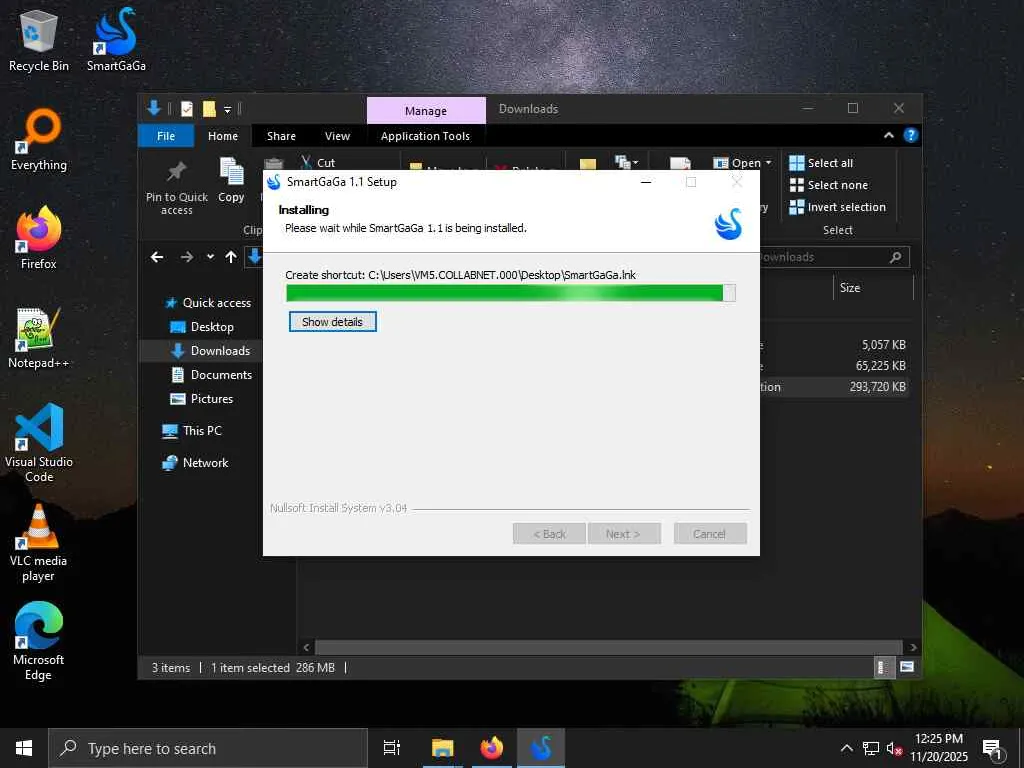Screen dimensions: 1024x768
Task: Click the Cut scissors in Explorer ribbon
Action: pos(306,163)
